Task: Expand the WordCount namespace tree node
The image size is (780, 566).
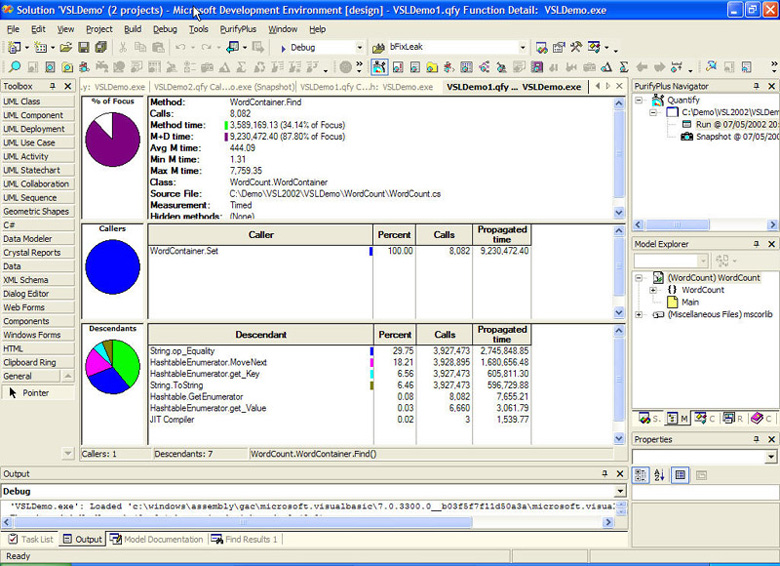Action: click(x=653, y=290)
